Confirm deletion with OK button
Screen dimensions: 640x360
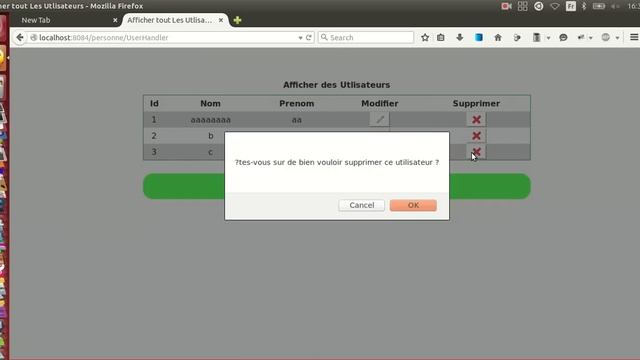[x=413, y=205]
